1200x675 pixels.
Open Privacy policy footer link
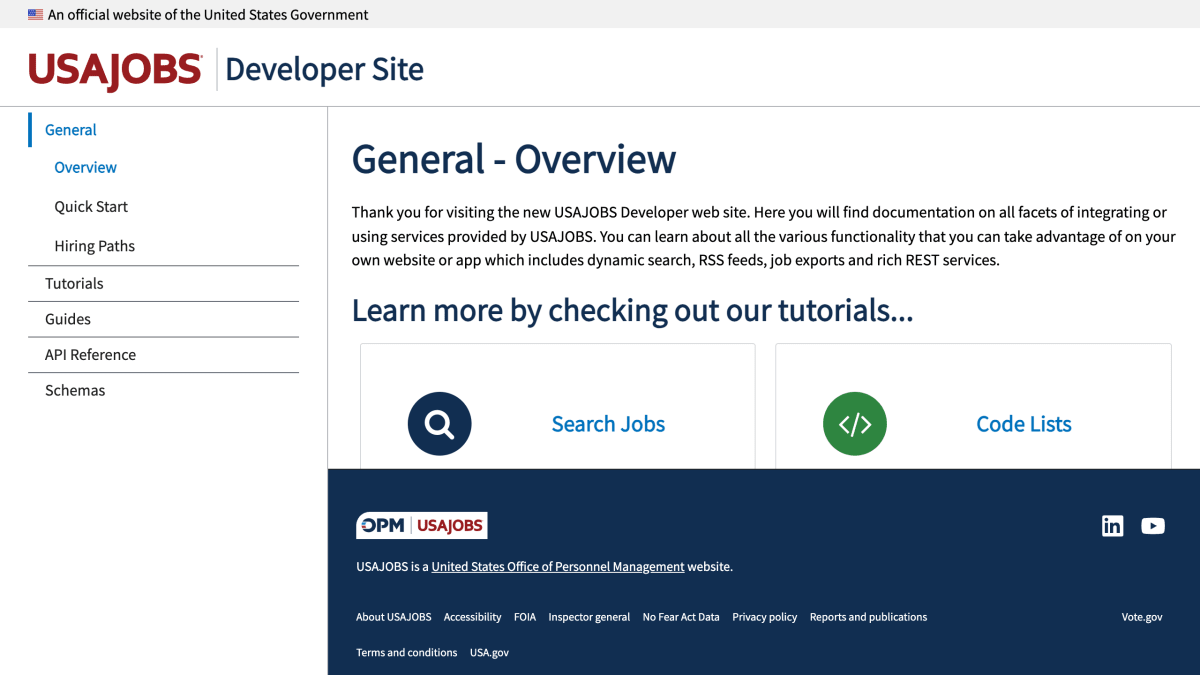[x=765, y=617]
